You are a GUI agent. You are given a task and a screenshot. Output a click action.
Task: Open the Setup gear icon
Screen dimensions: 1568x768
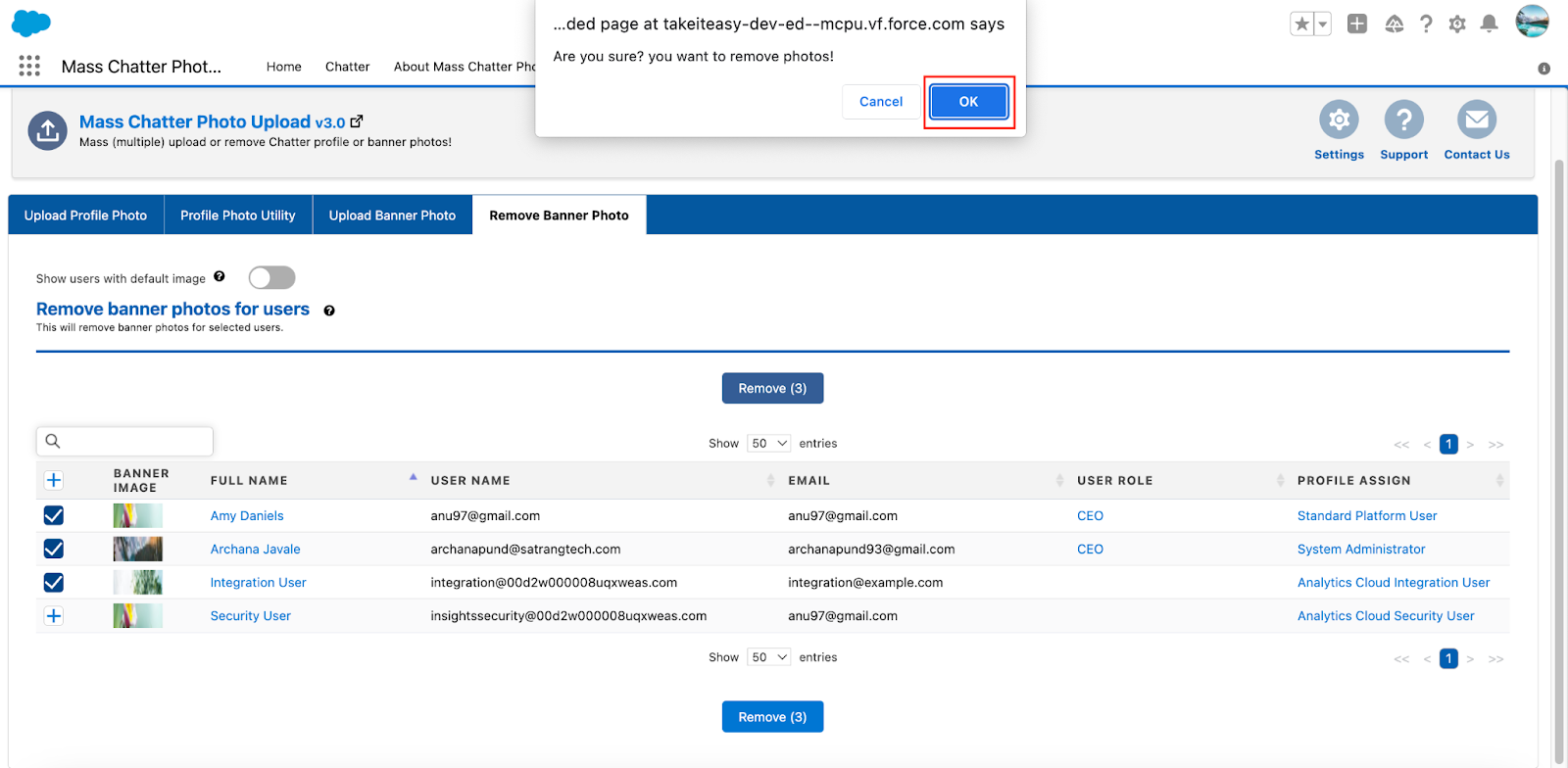pos(1457,24)
